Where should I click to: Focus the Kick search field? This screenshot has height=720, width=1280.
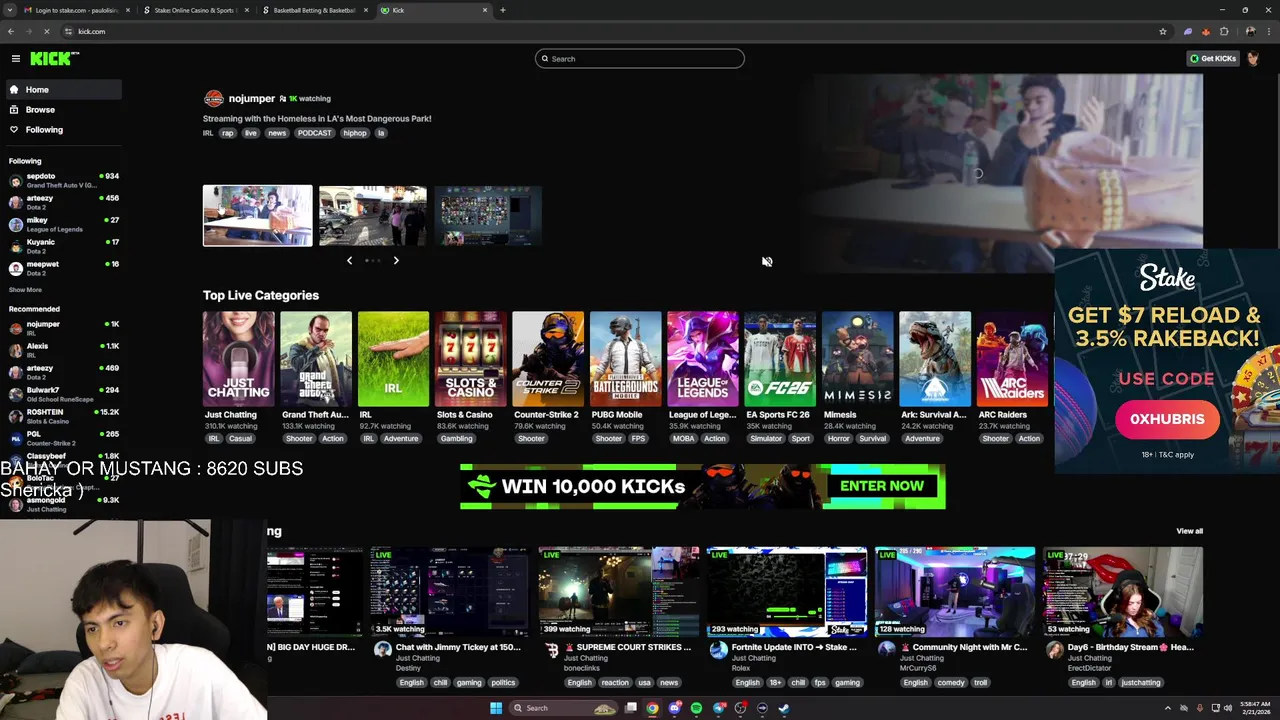(x=640, y=59)
